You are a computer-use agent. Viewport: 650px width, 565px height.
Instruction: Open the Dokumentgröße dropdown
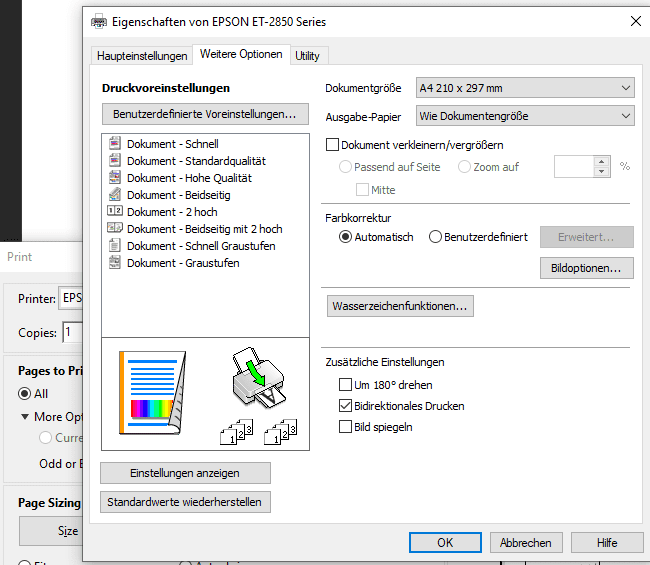(525, 87)
